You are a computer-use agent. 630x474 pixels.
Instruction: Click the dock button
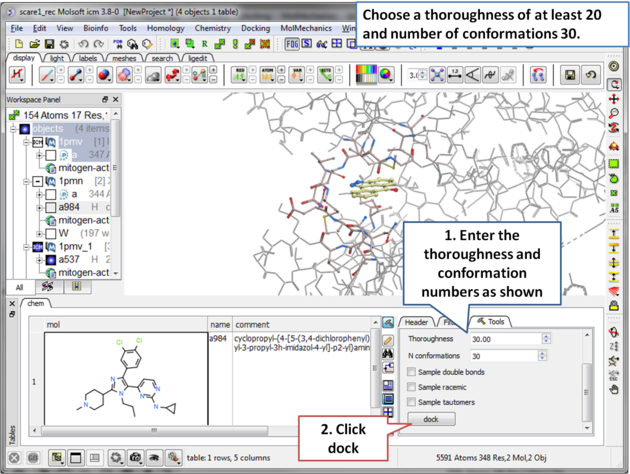pyautogui.click(x=431, y=419)
